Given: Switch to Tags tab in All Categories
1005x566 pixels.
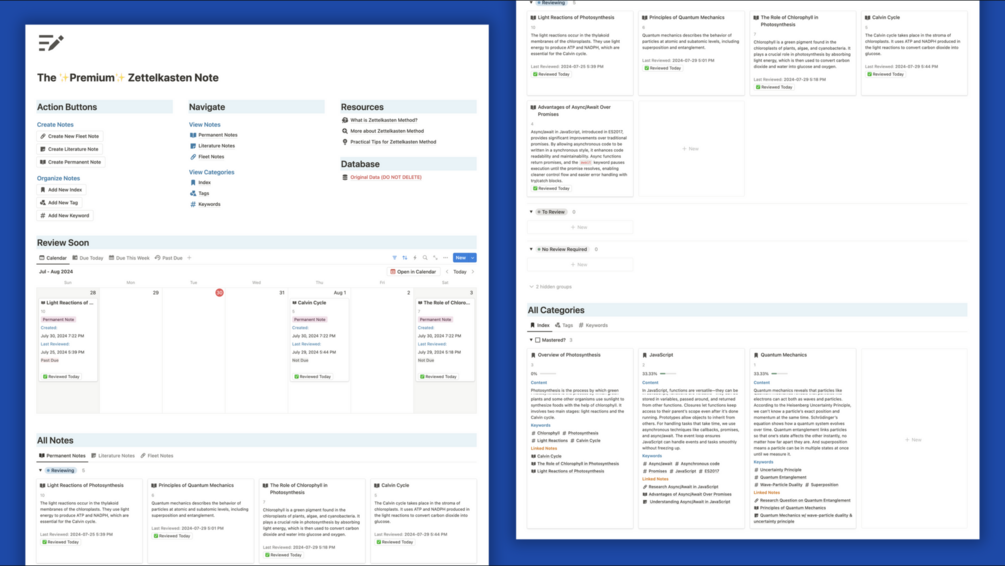Looking at the screenshot, I should 564,325.
